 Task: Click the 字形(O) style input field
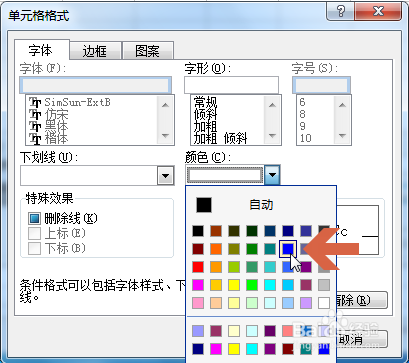(231, 85)
